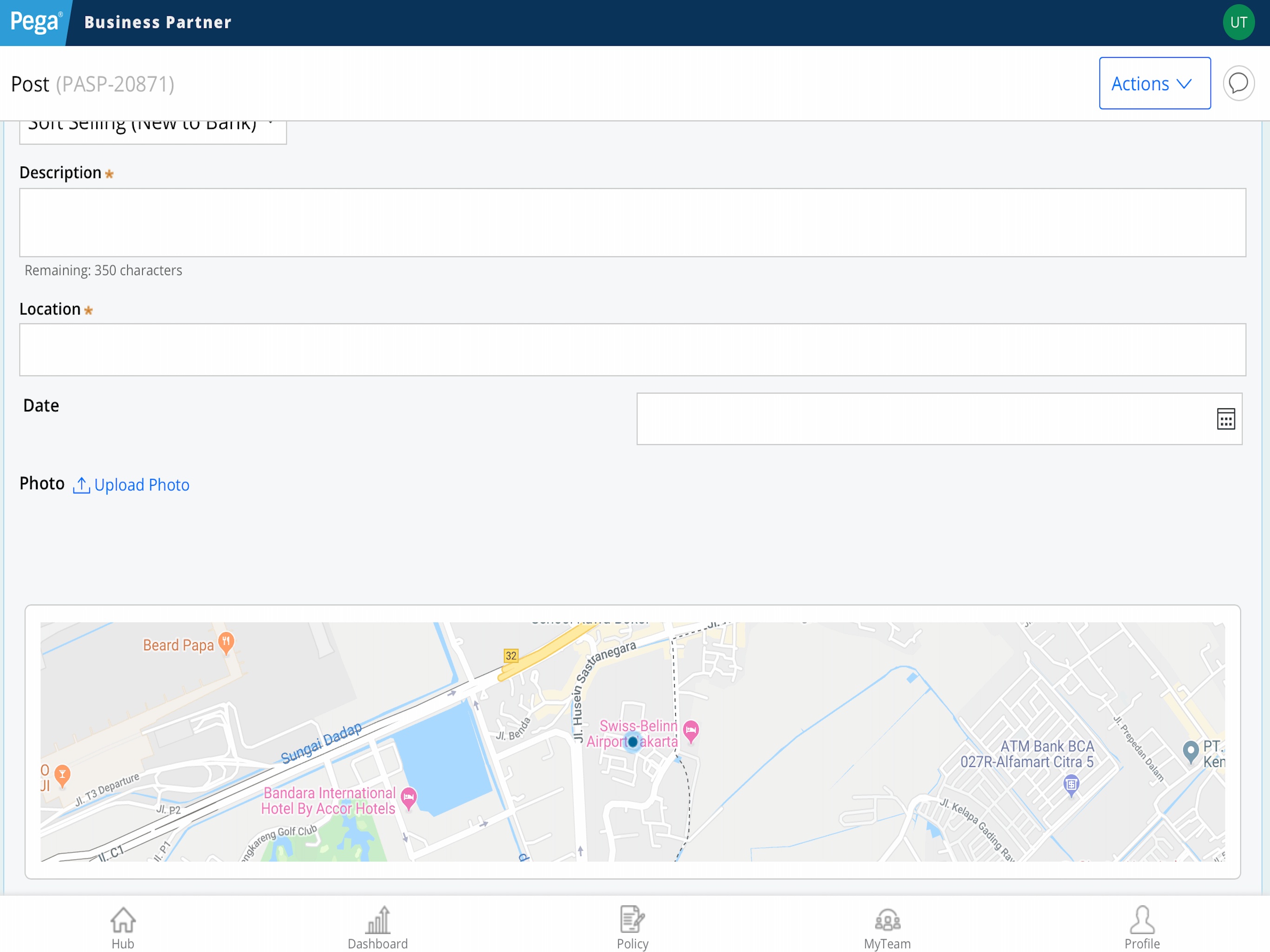Switch to the MyTeam tab
Screen dimensions: 1270x952
click(887, 927)
